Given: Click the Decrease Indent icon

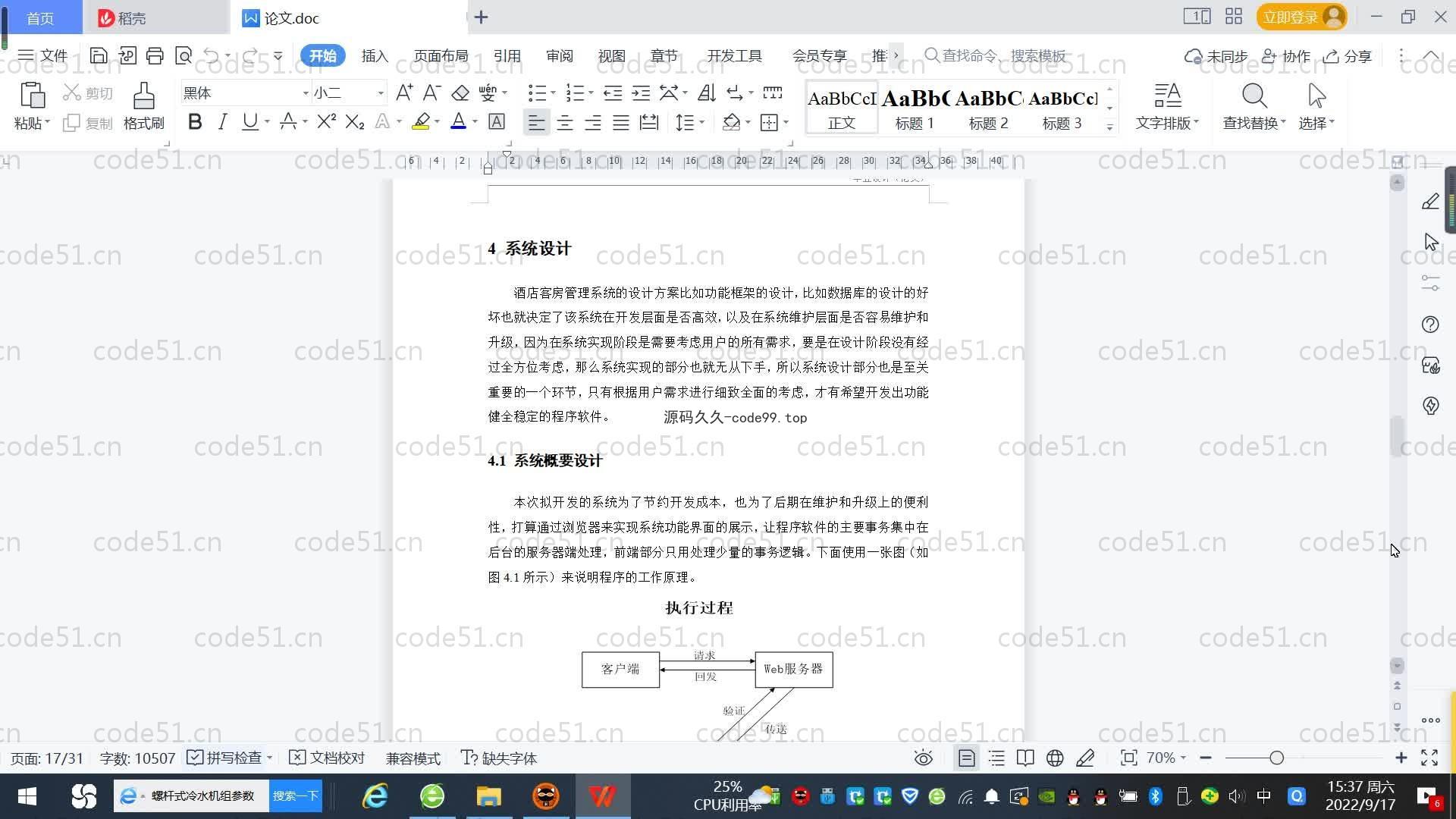Looking at the screenshot, I should [613, 93].
